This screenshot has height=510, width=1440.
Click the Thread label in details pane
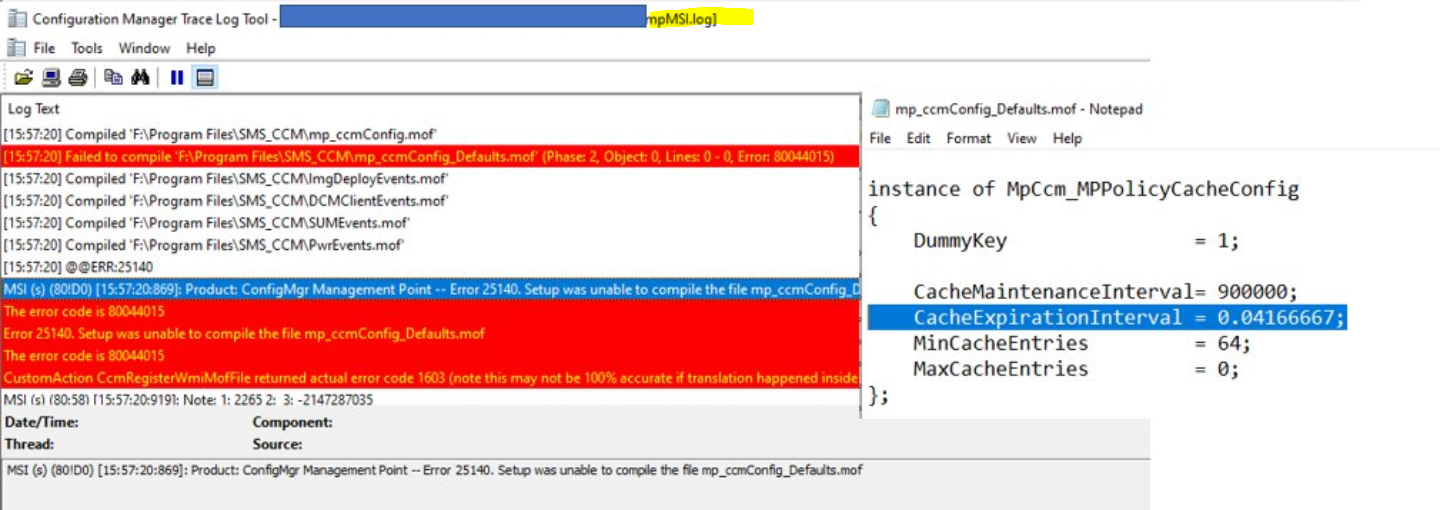(x=29, y=444)
